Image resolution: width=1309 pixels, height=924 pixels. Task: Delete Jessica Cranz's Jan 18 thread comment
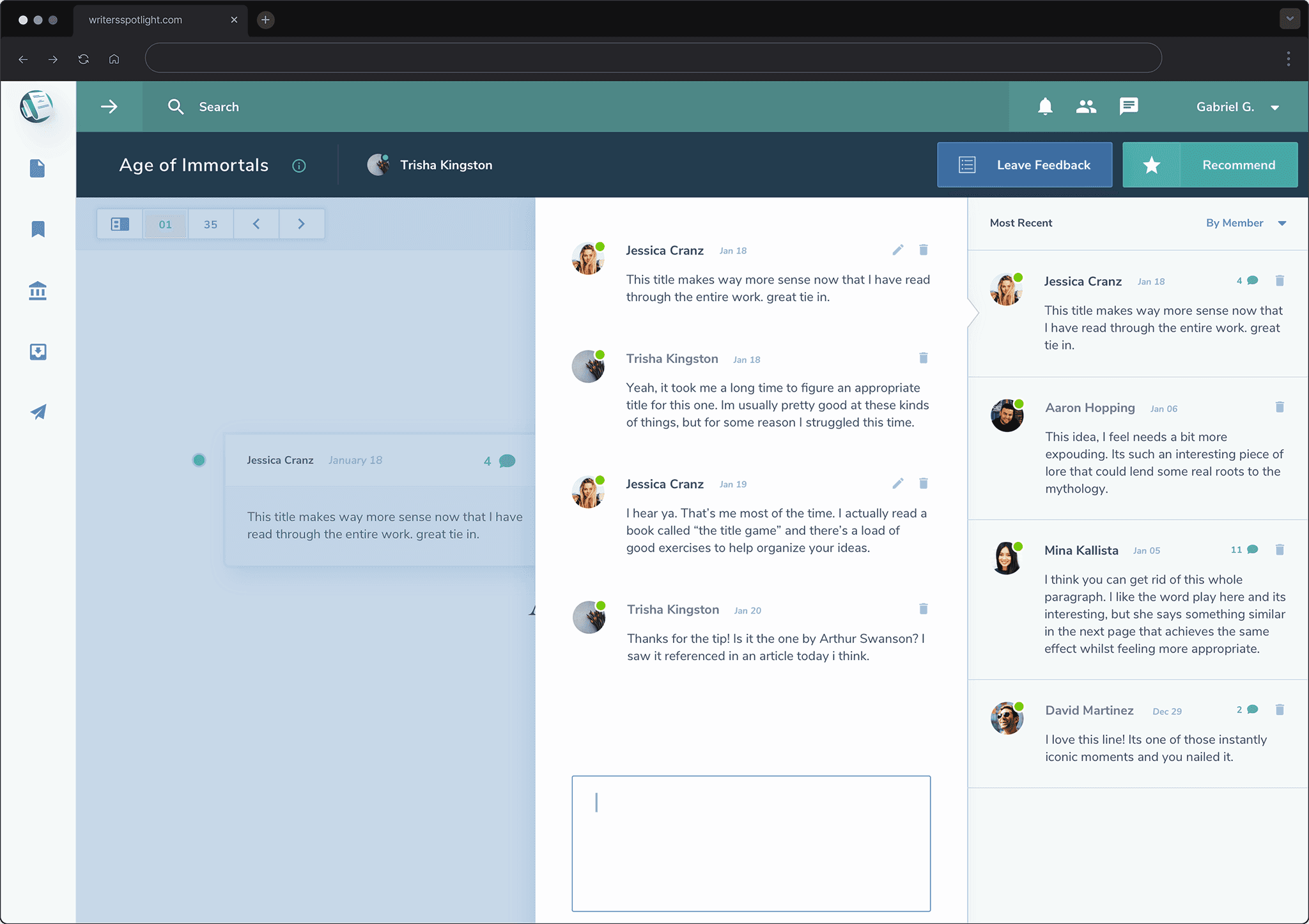coord(924,250)
